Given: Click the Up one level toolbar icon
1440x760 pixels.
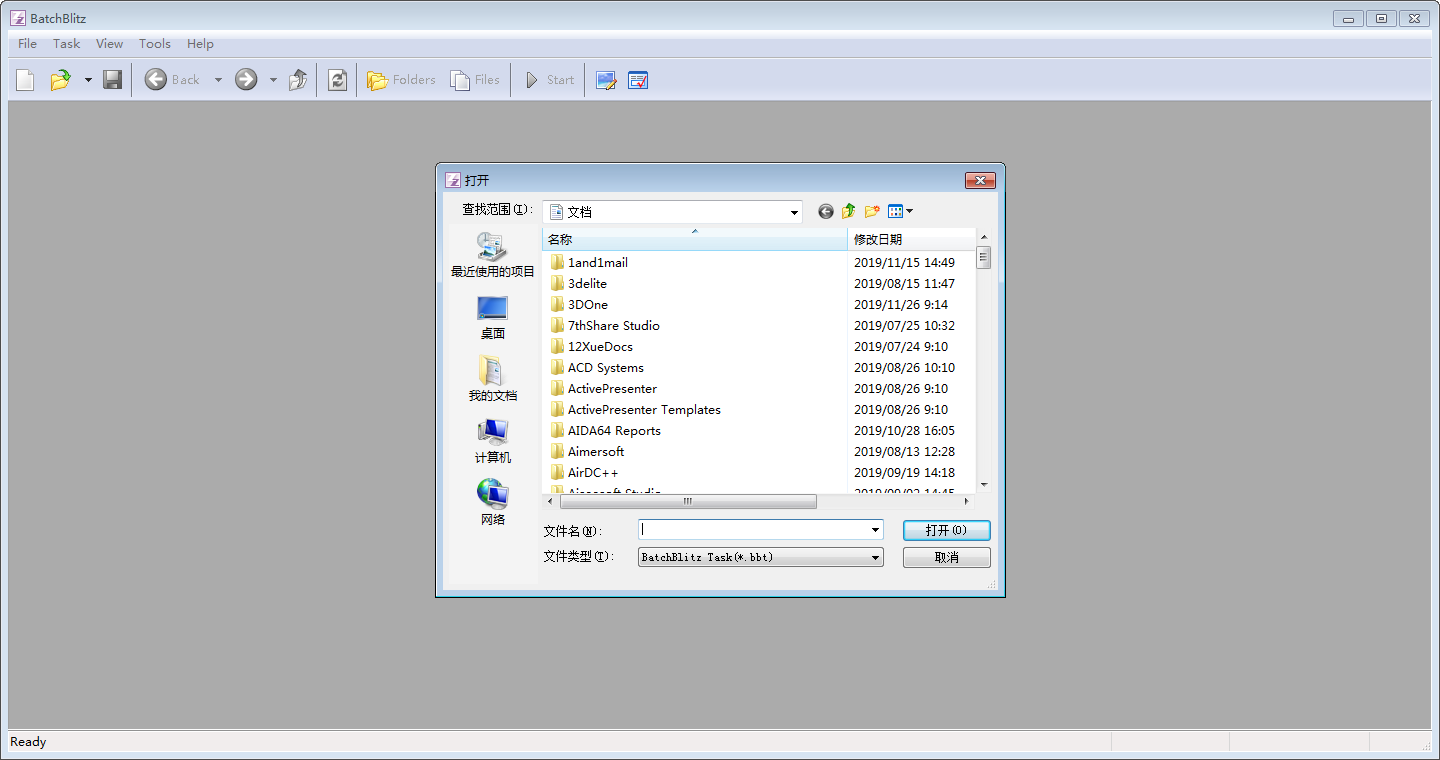Looking at the screenshot, I should coord(298,80).
